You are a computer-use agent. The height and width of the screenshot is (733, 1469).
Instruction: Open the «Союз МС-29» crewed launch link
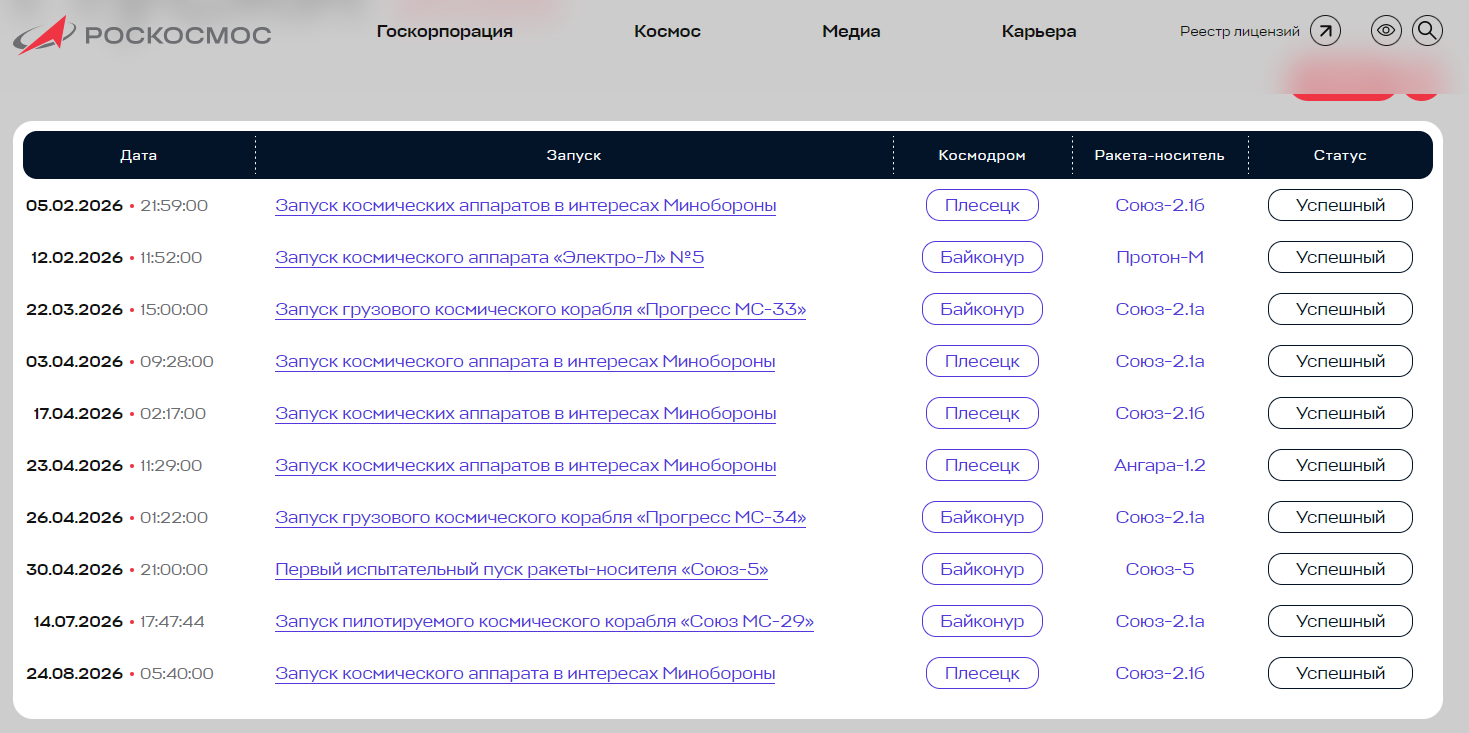pyautogui.click(x=545, y=622)
